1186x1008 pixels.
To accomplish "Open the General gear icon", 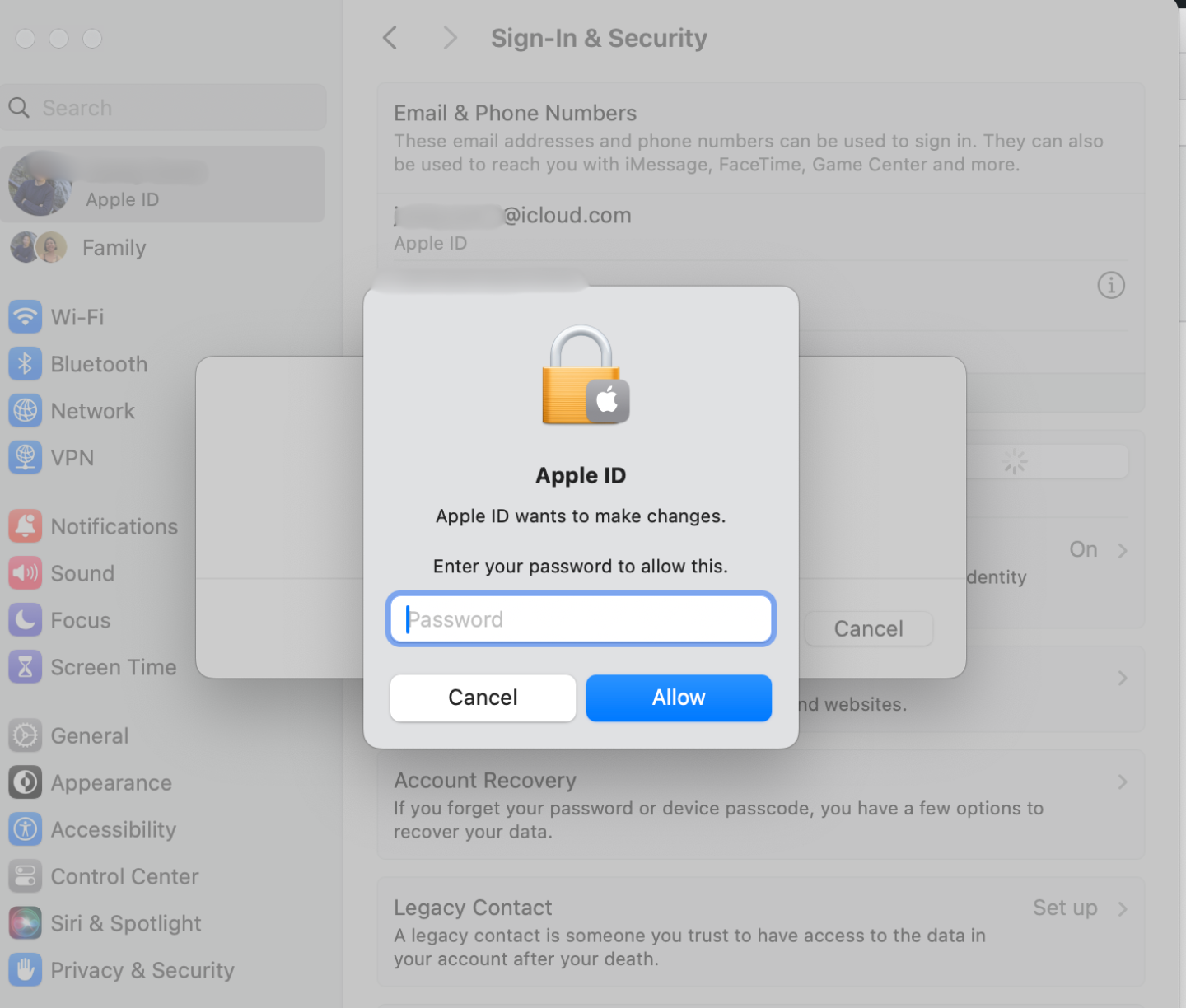I will pos(26,735).
